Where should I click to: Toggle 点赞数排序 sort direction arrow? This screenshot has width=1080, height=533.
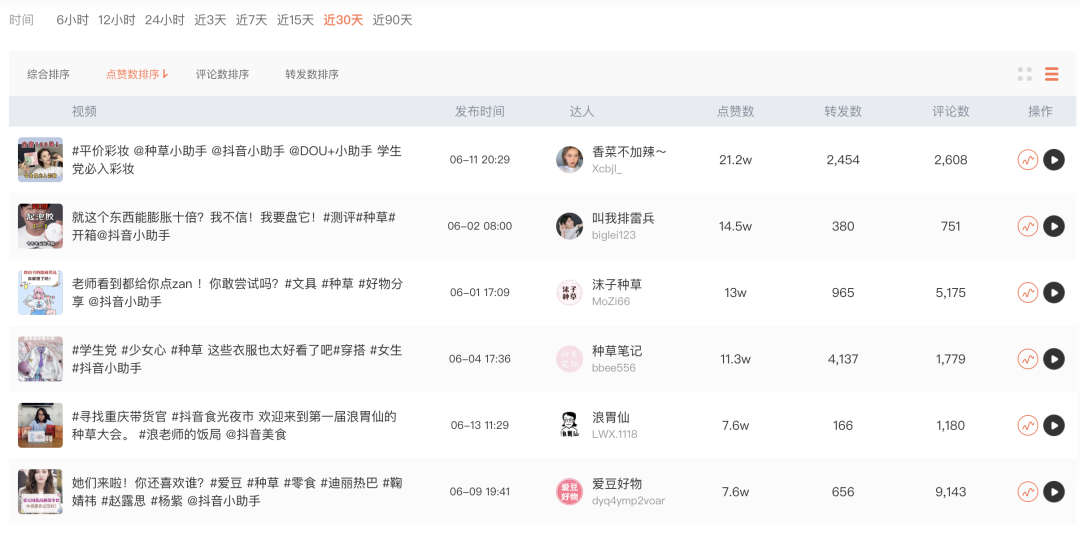[165, 74]
